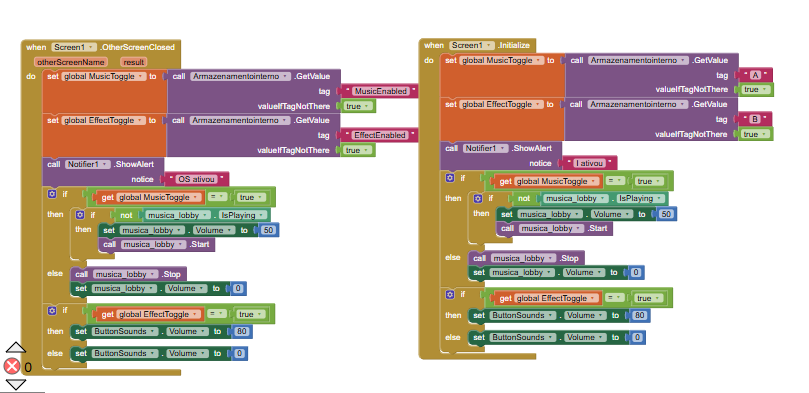Change the true value next to tag A

(x=756, y=90)
